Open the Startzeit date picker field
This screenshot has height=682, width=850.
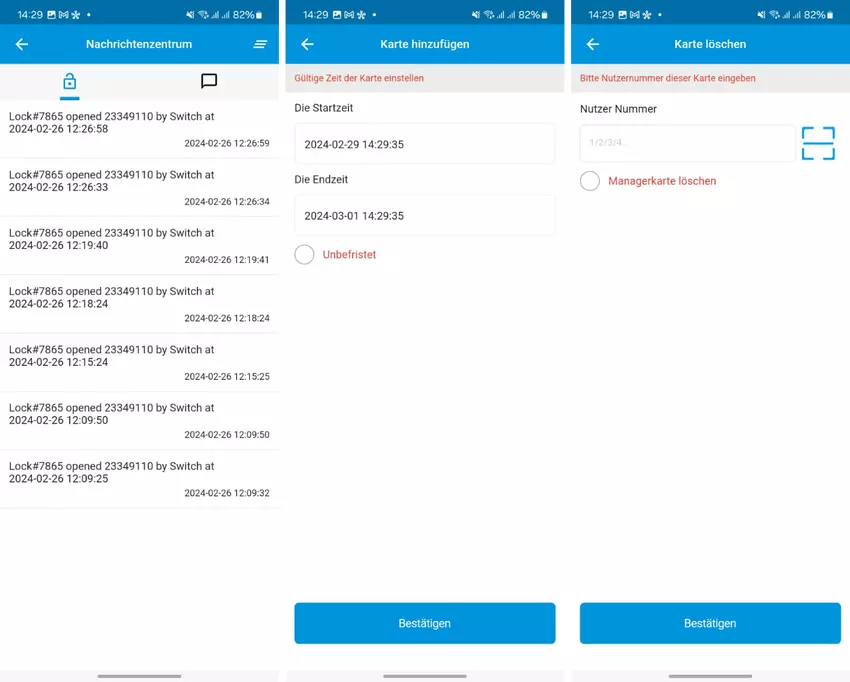pos(424,144)
